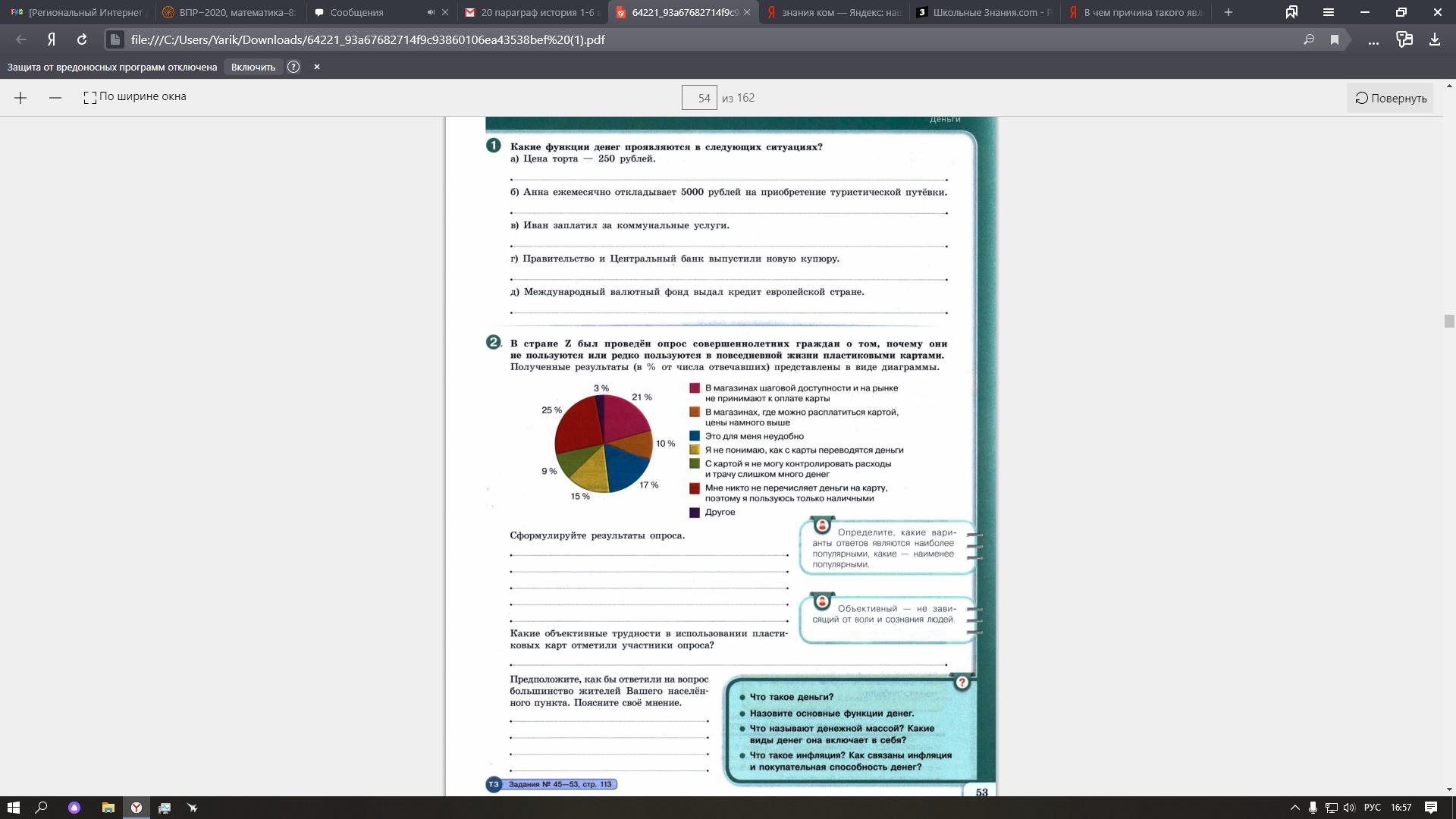
Task: Switch the РУС input language
Action: tap(1373, 808)
